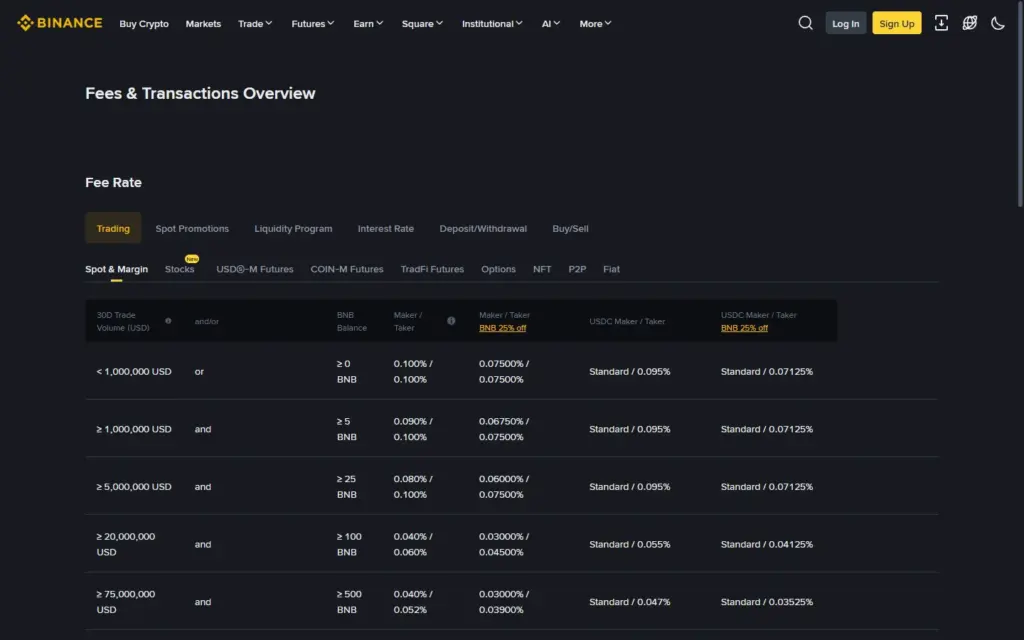The height and width of the screenshot is (640, 1024).
Task: Click the '0.040% / 0.052%' fee cell
Action: click(413, 601)
